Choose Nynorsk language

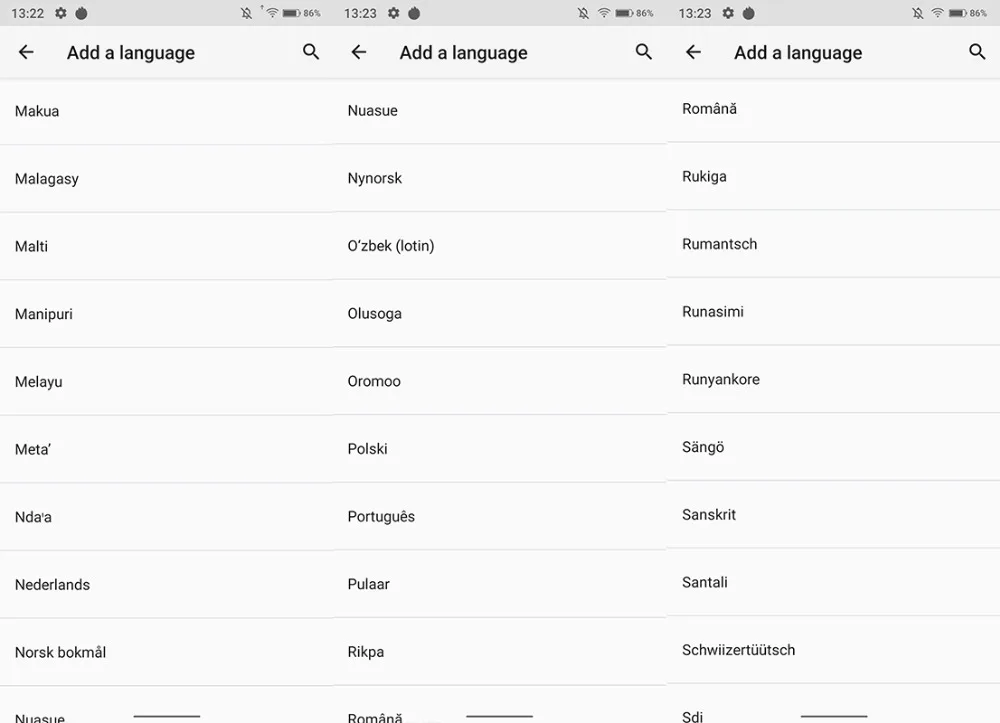coord(500,178)
